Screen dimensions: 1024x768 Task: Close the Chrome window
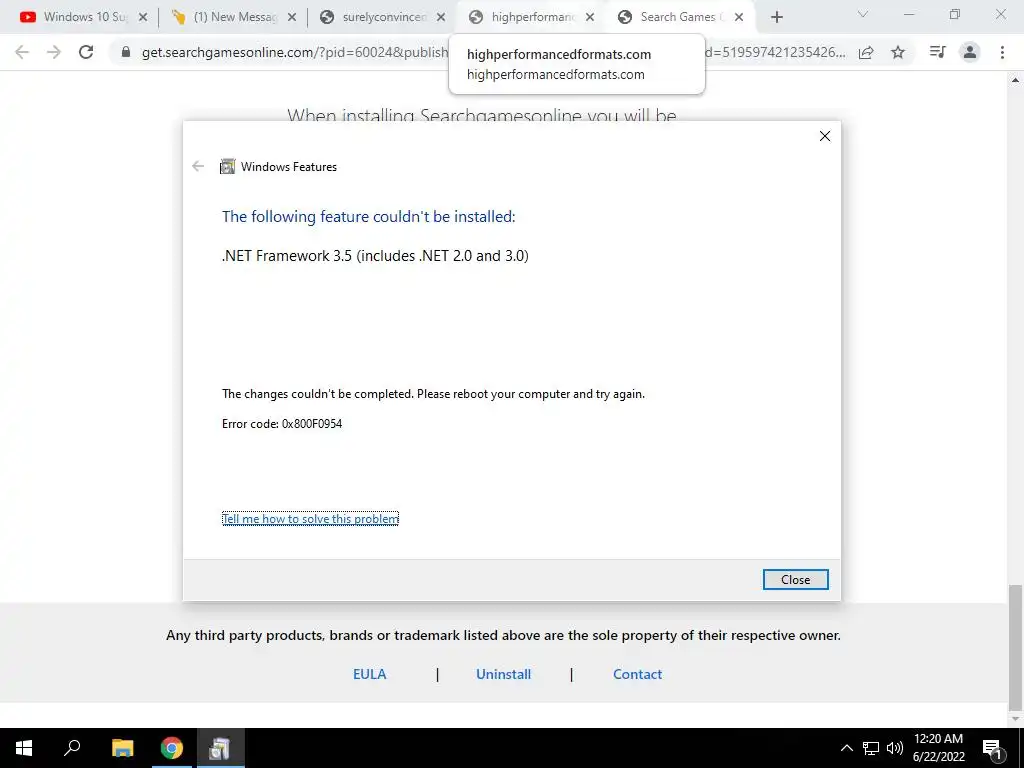1000,14
